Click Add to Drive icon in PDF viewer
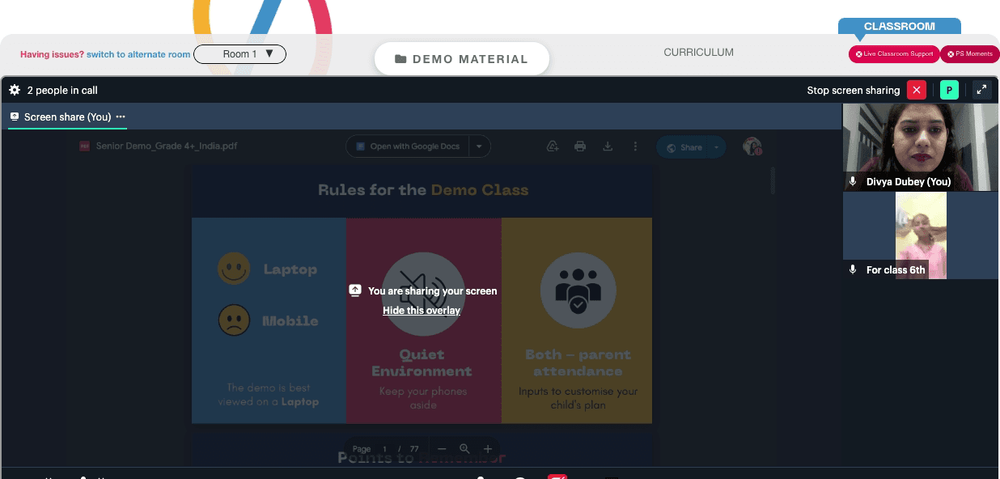 553,147
